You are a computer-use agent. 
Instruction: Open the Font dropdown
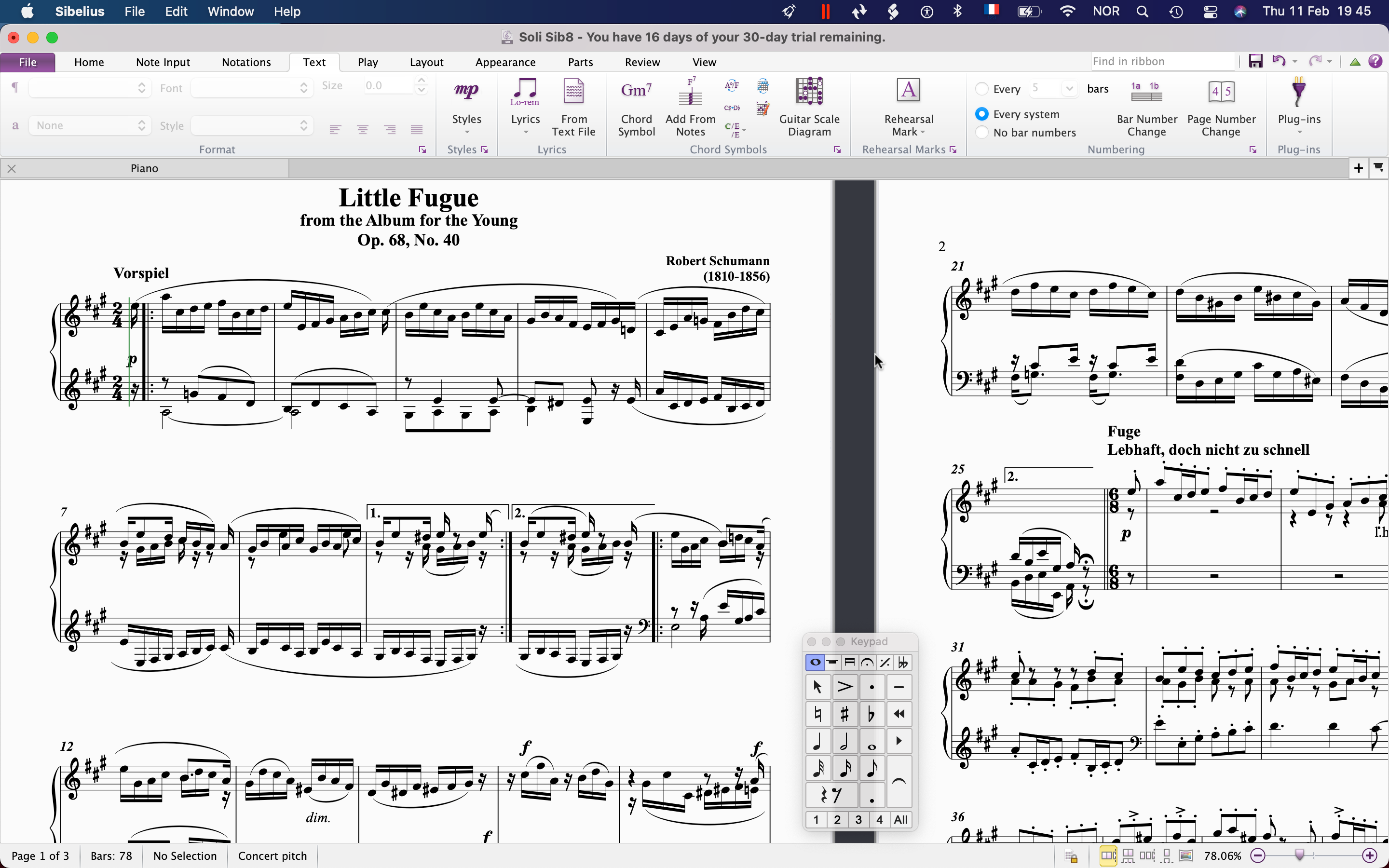252,88
